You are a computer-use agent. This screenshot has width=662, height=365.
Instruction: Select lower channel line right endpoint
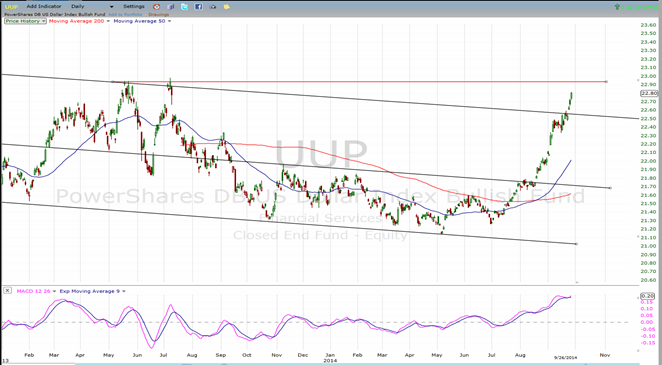point(577,244)
